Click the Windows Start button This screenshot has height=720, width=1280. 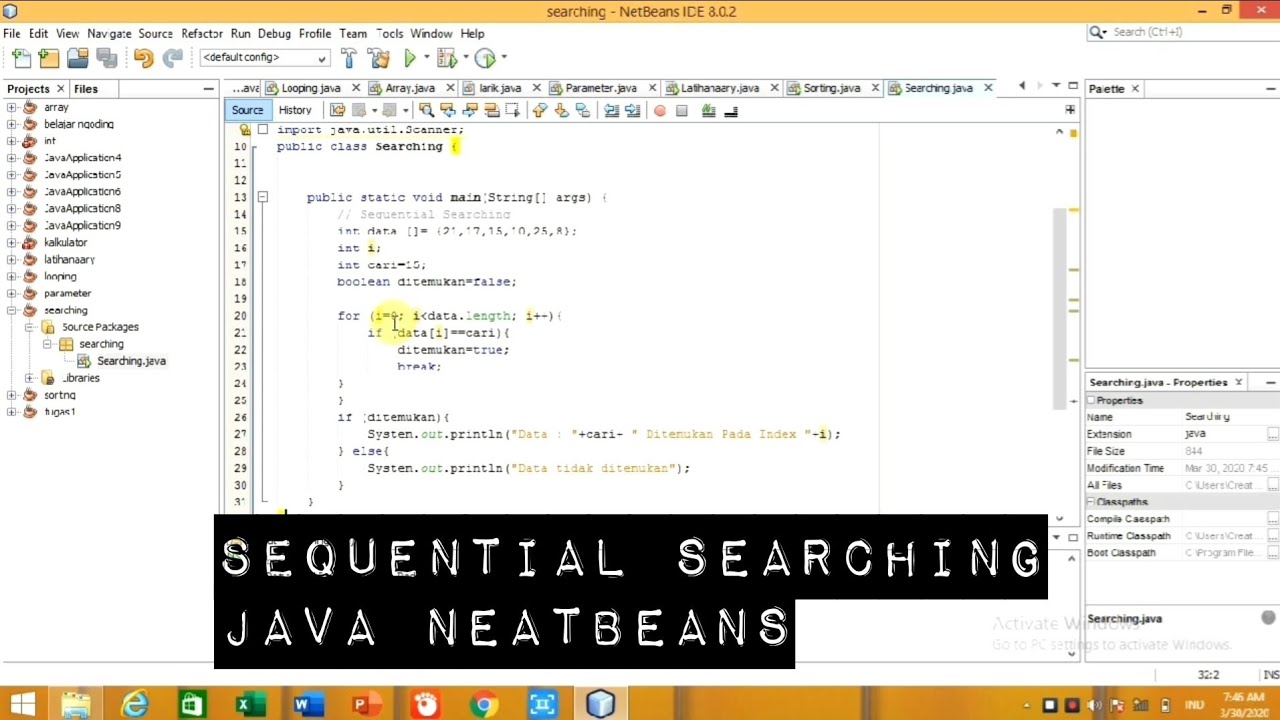(22, 705)
